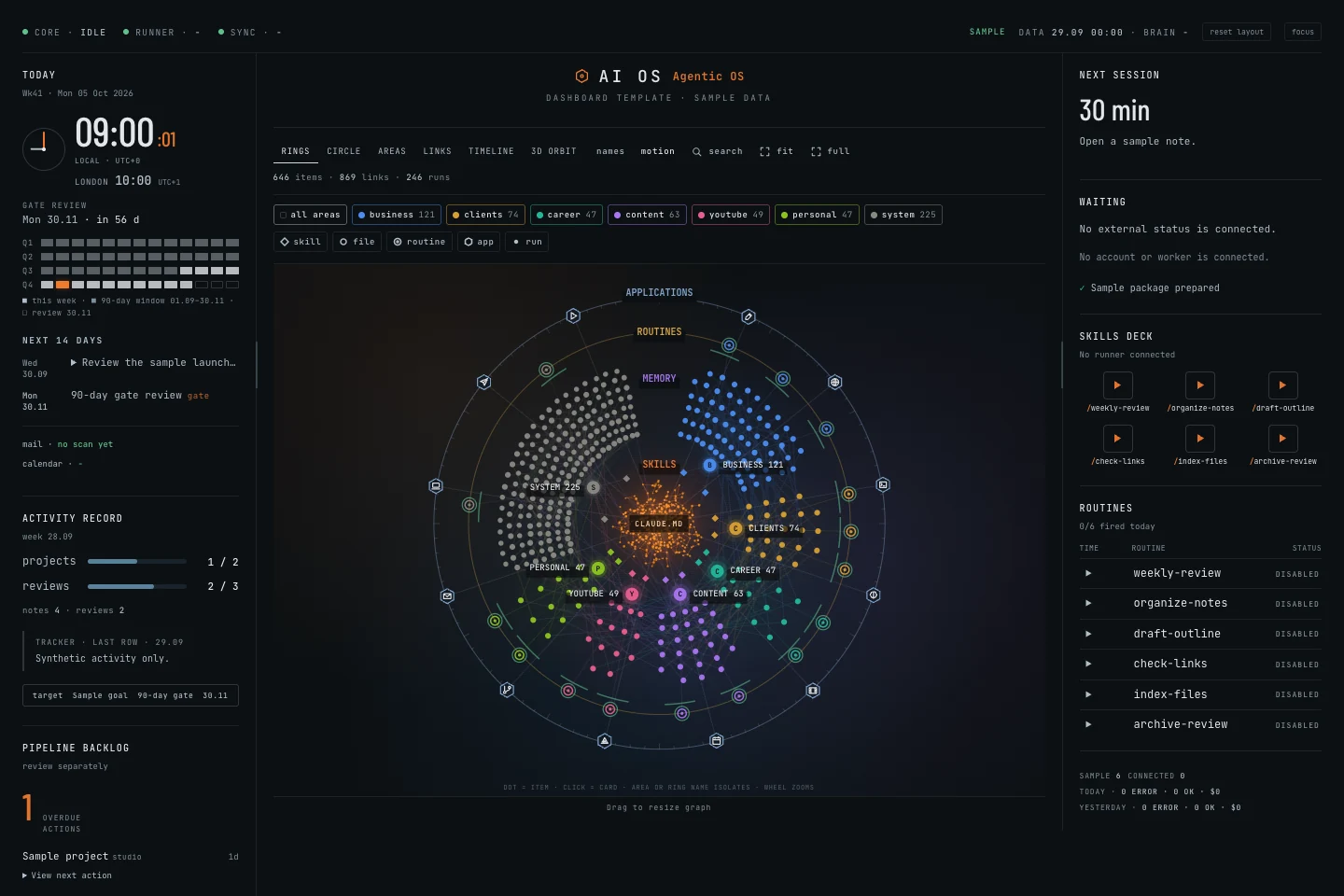This screenshot has width=1344, height=896.
Task: Click the projects progress bar
Action: [x=137, y=562]
